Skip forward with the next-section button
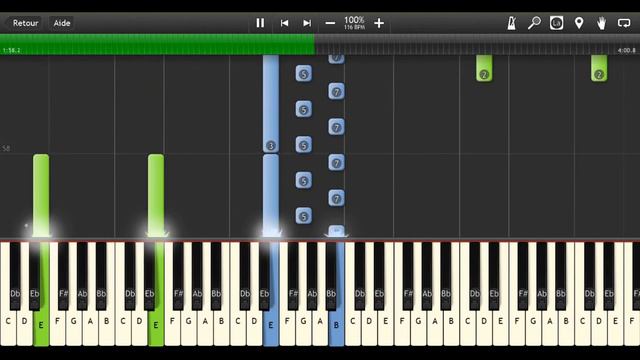This screenshot has width=640, height=360. tap(307, 23)
